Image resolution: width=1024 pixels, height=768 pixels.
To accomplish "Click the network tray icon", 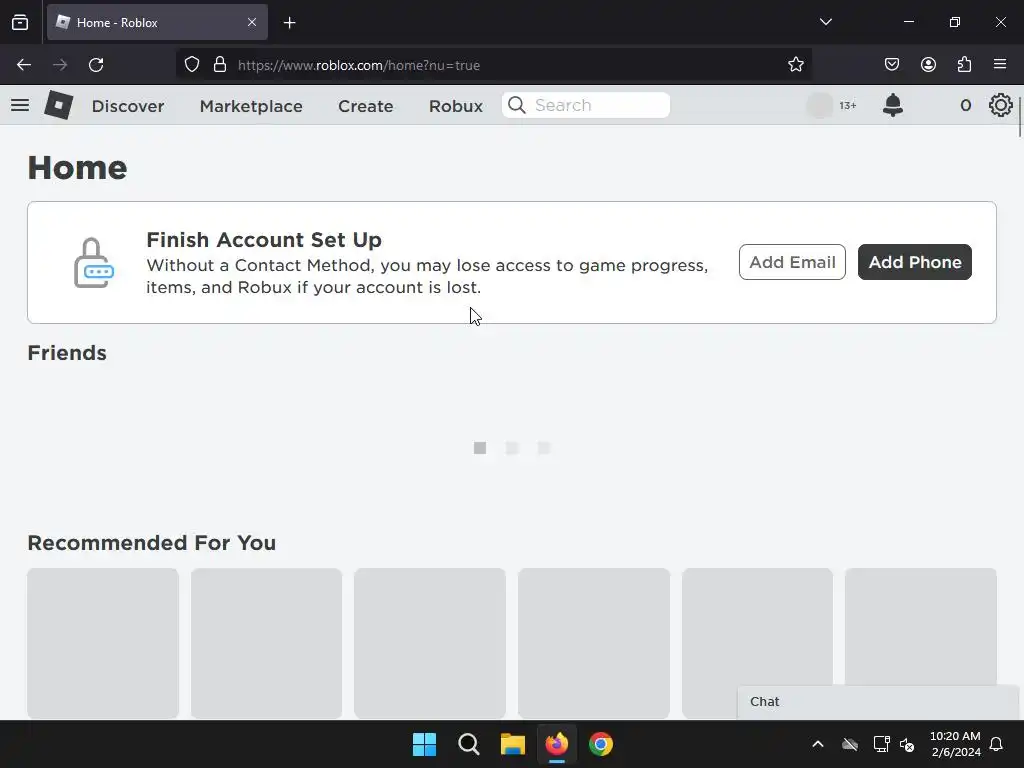I will [x=881, y=744].
